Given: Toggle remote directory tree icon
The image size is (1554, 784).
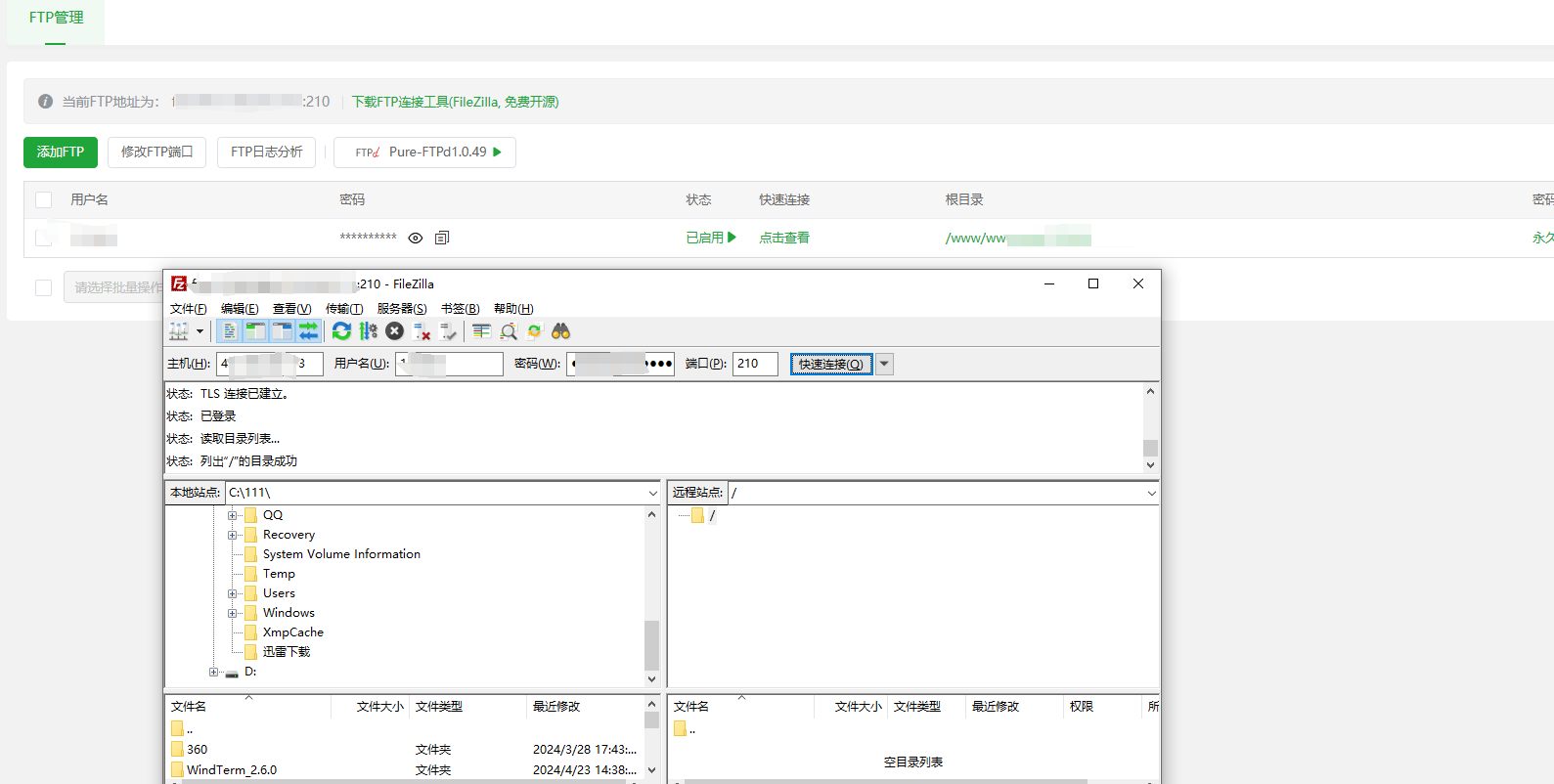Looking at the screenshot, I should click(x=282, y=331).
